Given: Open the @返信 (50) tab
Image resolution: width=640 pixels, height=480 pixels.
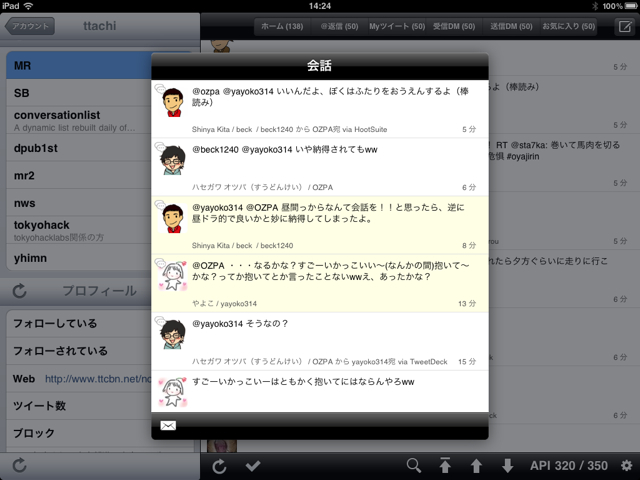Looking at the screenshot, I should tap(340, 26).
